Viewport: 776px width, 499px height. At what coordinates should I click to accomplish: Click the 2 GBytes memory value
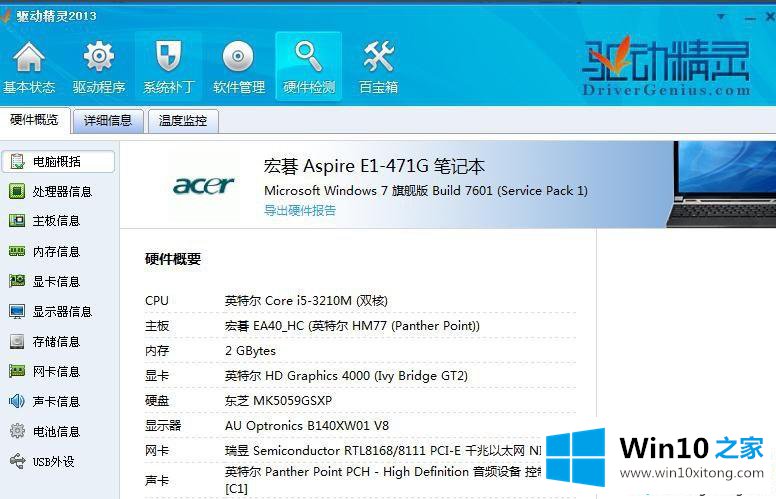(250, 350)
